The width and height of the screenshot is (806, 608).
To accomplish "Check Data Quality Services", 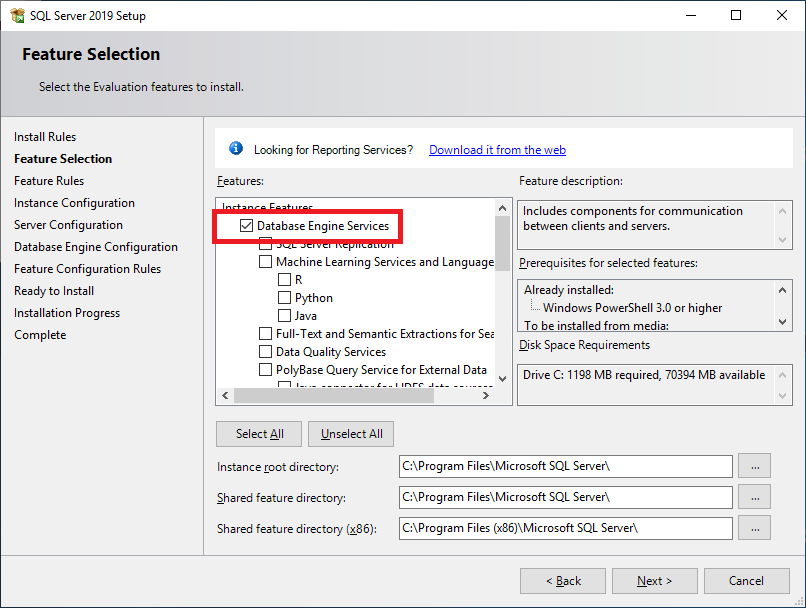I will pos(266,352).
